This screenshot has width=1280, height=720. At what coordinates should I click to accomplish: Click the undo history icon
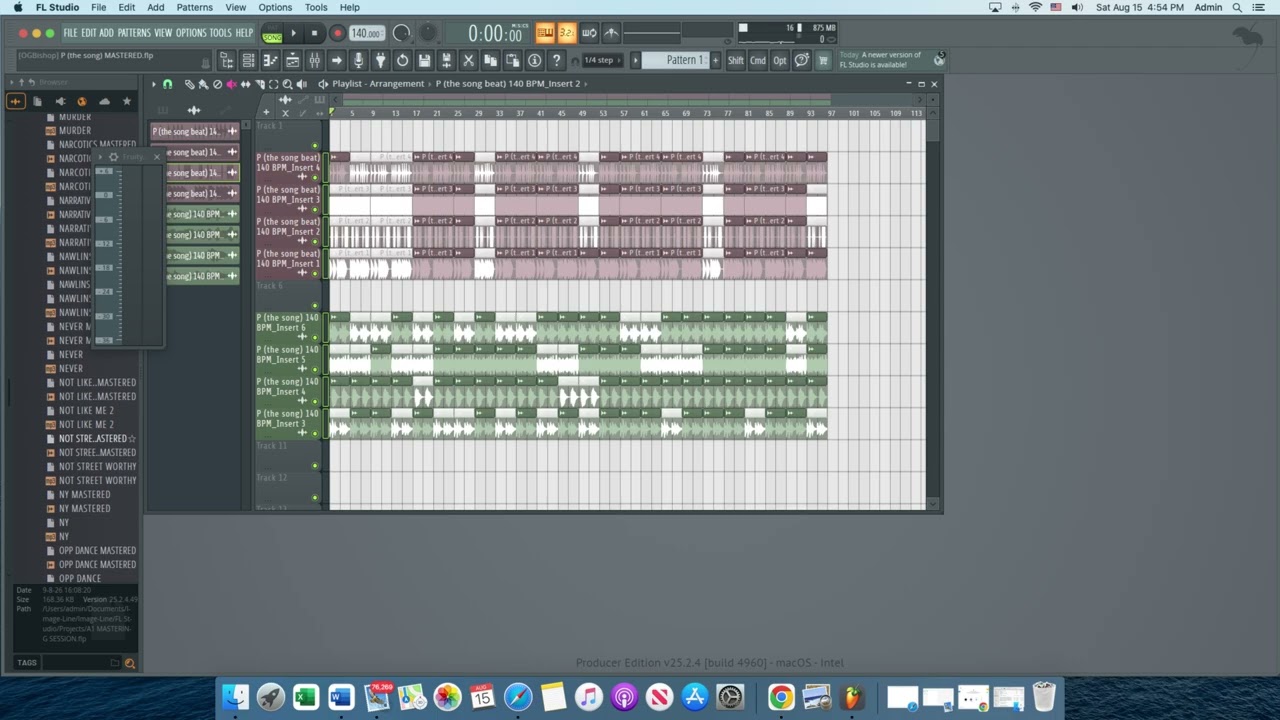click(x=403, y=61)
